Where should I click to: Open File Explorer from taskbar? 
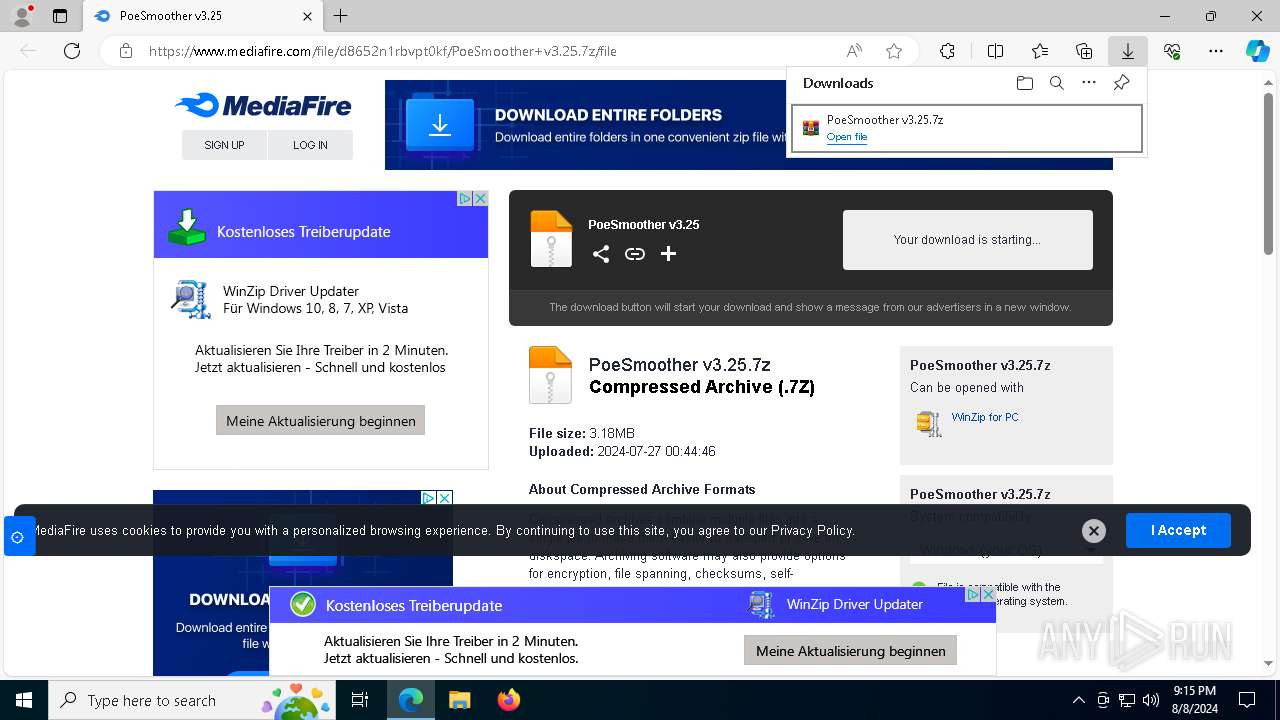(x=459, y=700)
